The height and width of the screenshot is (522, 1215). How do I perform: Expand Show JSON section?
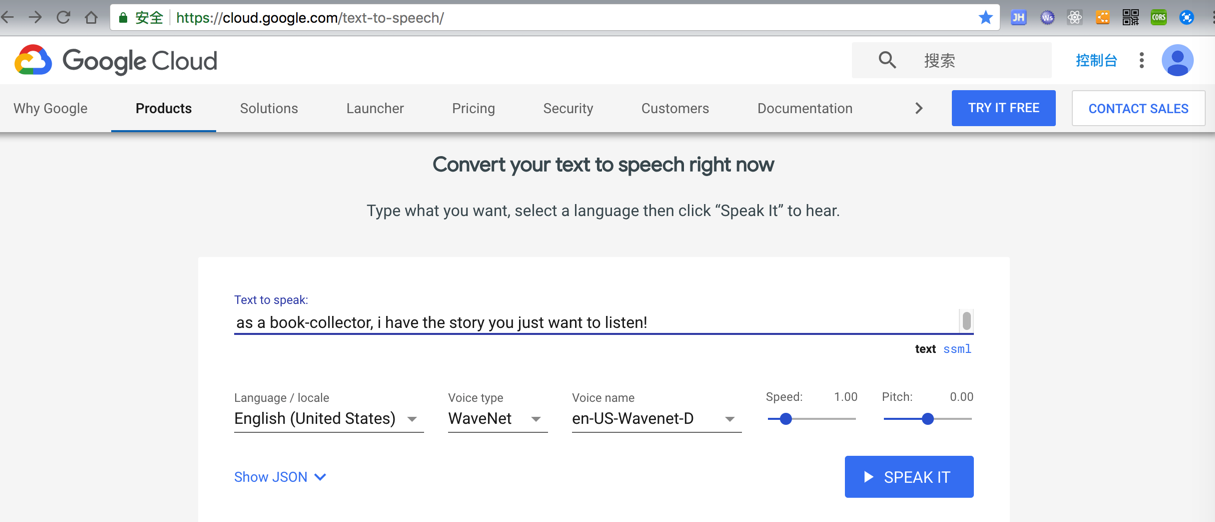pos(280,477)
